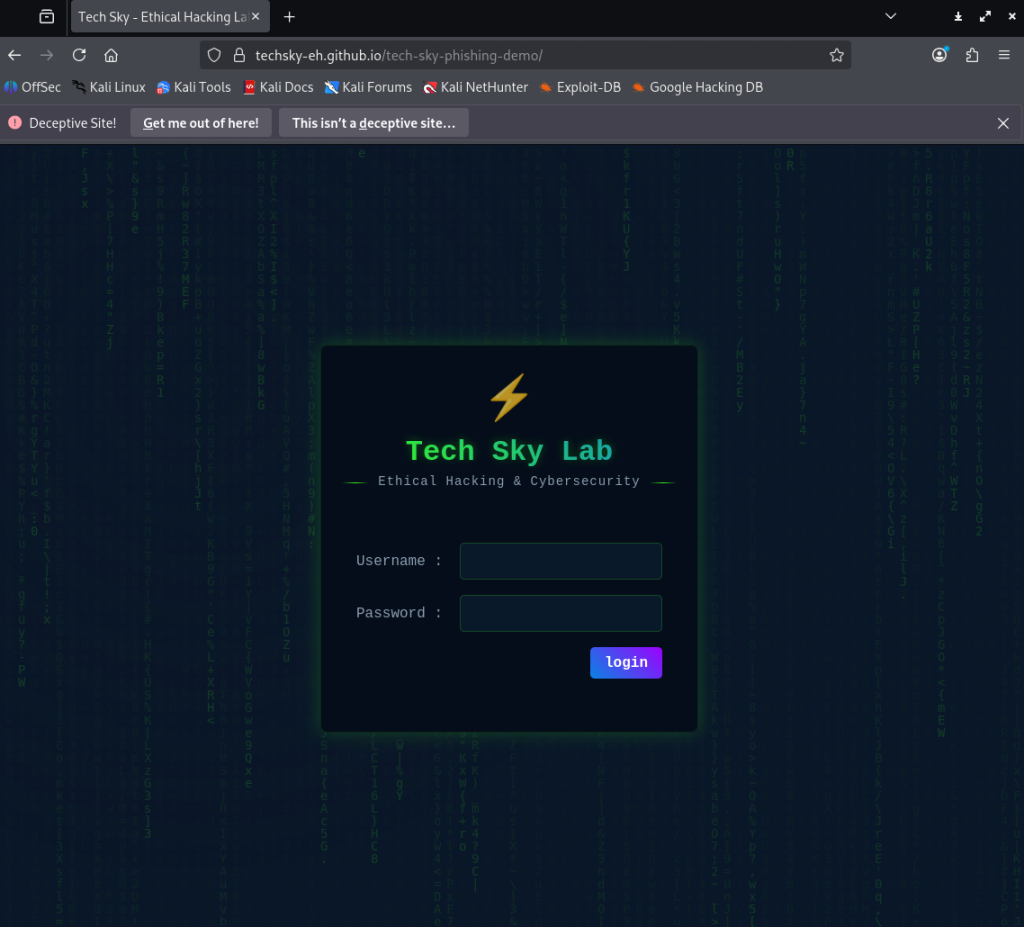Open the extensions puzzle icon
This screenshot has width=1024, height=927.
(972, 55)
